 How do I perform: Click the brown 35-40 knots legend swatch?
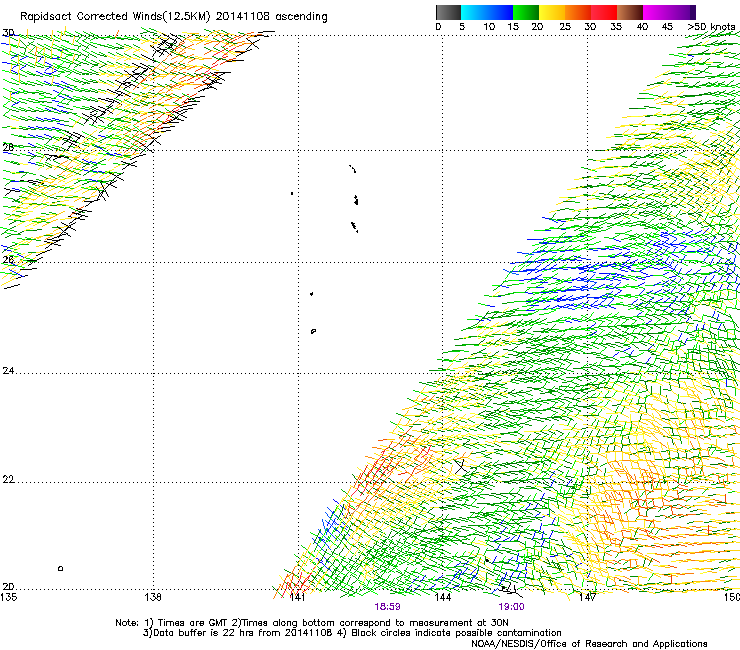click(630, 12)
